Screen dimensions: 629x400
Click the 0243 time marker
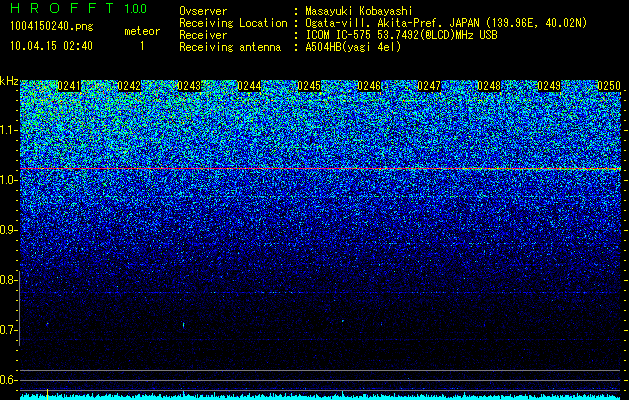189,86
